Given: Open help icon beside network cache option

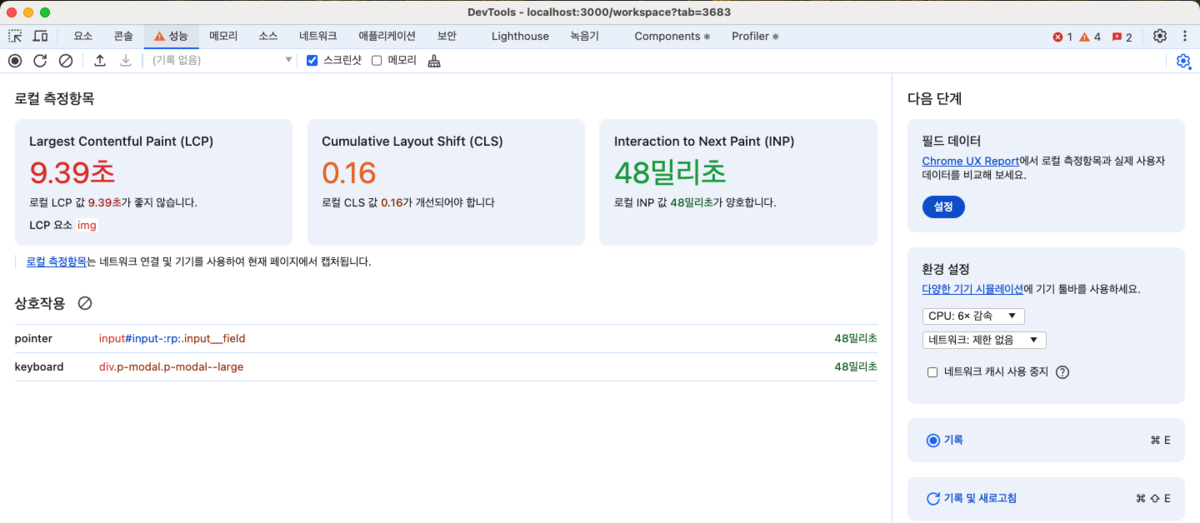Looking at the screenshot, I should point(1063,372).
